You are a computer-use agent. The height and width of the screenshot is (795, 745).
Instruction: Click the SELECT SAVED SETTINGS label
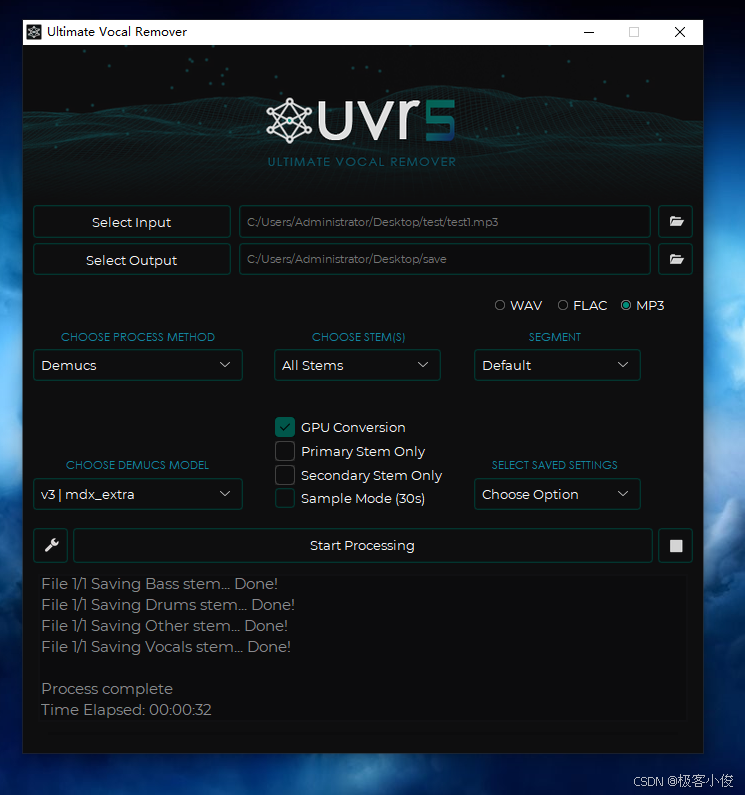(x=555, y=465)
